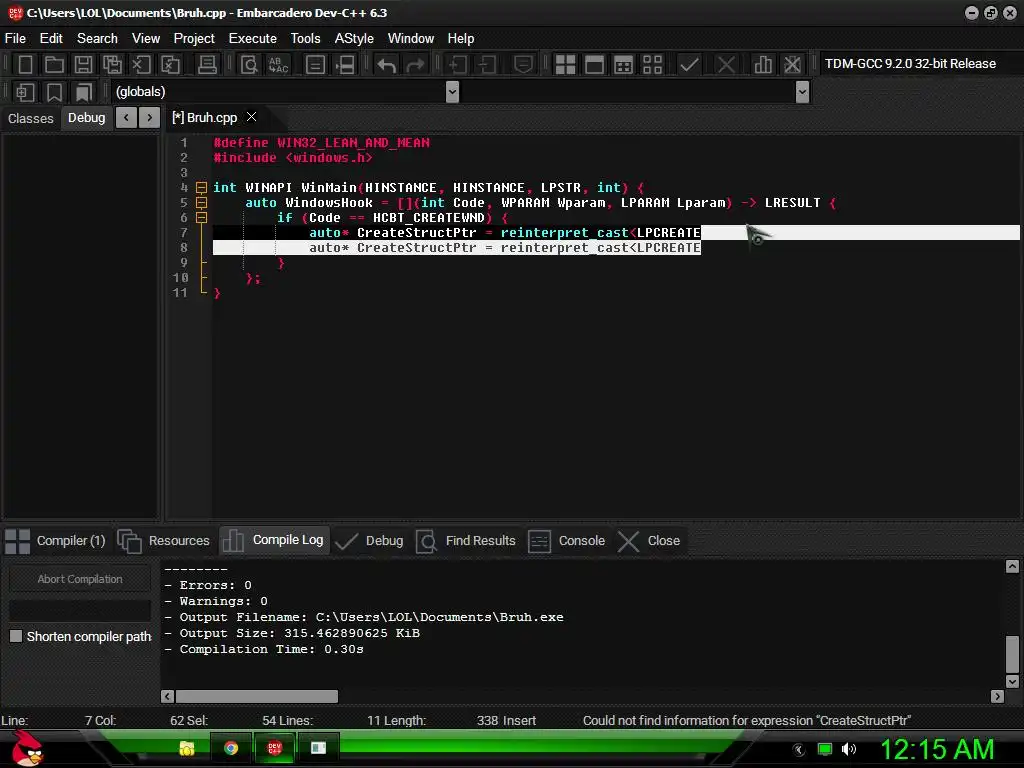Click the Close All files toolbar icon

click(170, 64)
